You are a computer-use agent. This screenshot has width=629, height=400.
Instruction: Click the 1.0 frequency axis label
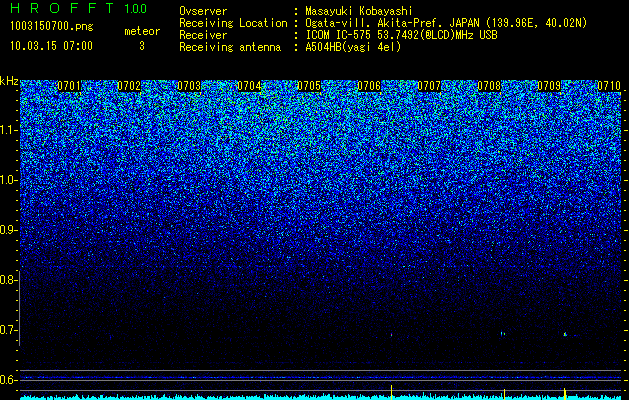point(8,180)
